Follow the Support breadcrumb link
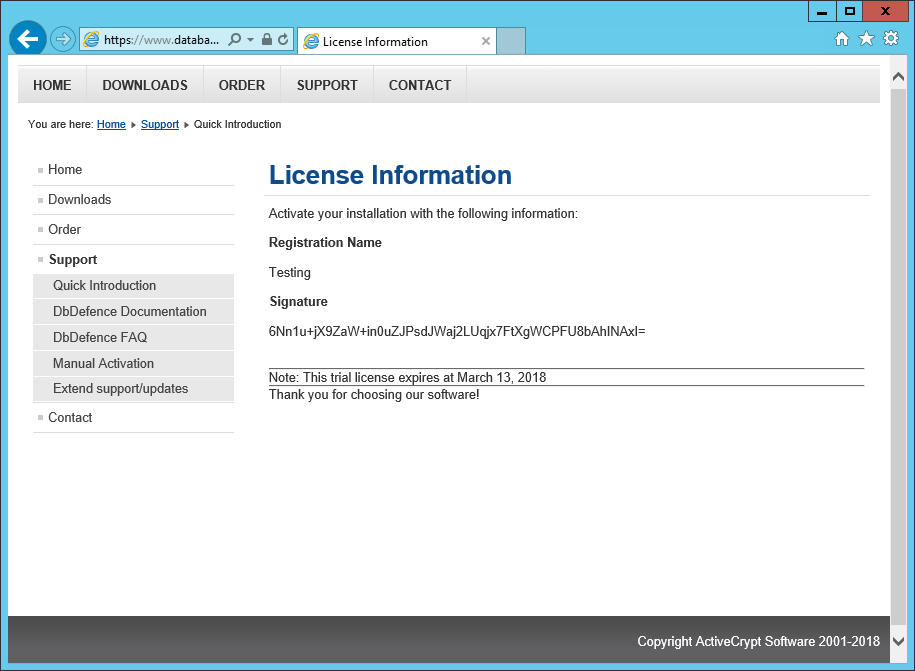Screen dimensions: 915x671 [x=160, y=125]
